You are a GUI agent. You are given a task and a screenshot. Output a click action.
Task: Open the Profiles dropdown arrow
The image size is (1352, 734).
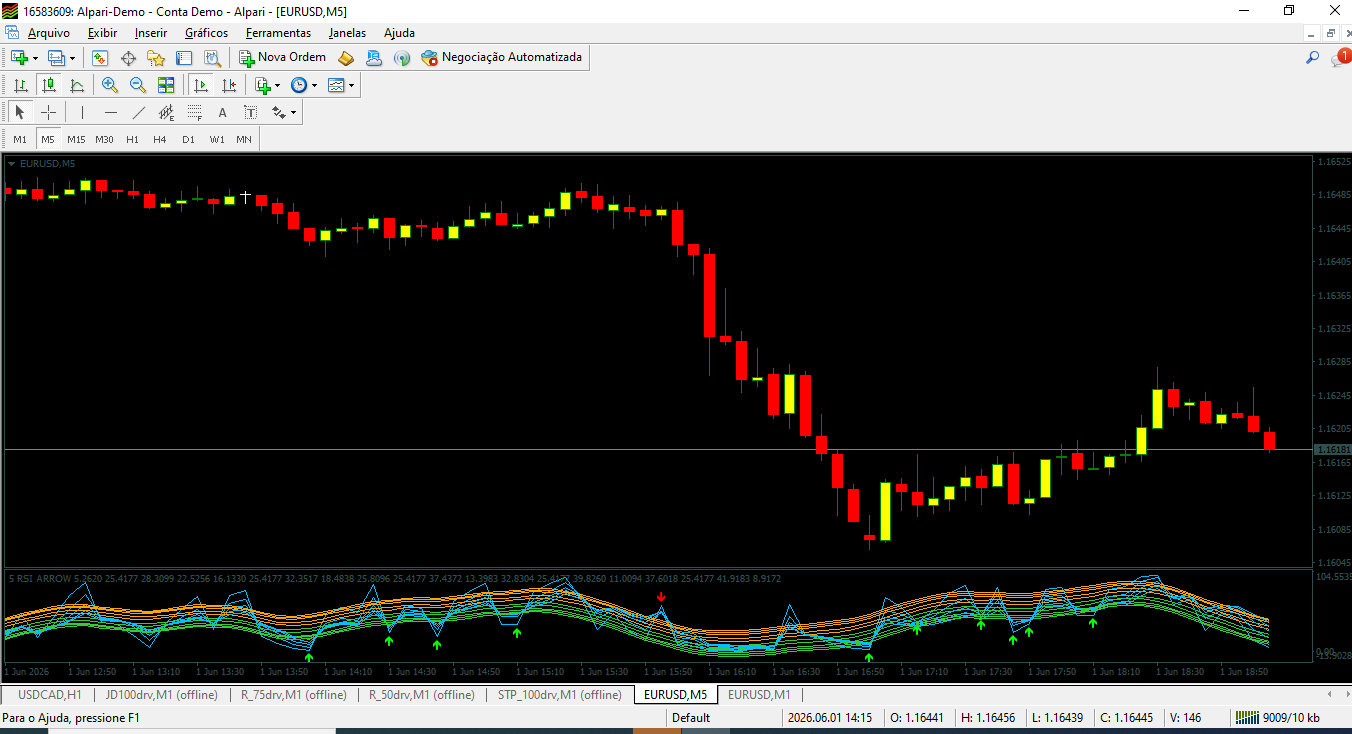[72, 58]
